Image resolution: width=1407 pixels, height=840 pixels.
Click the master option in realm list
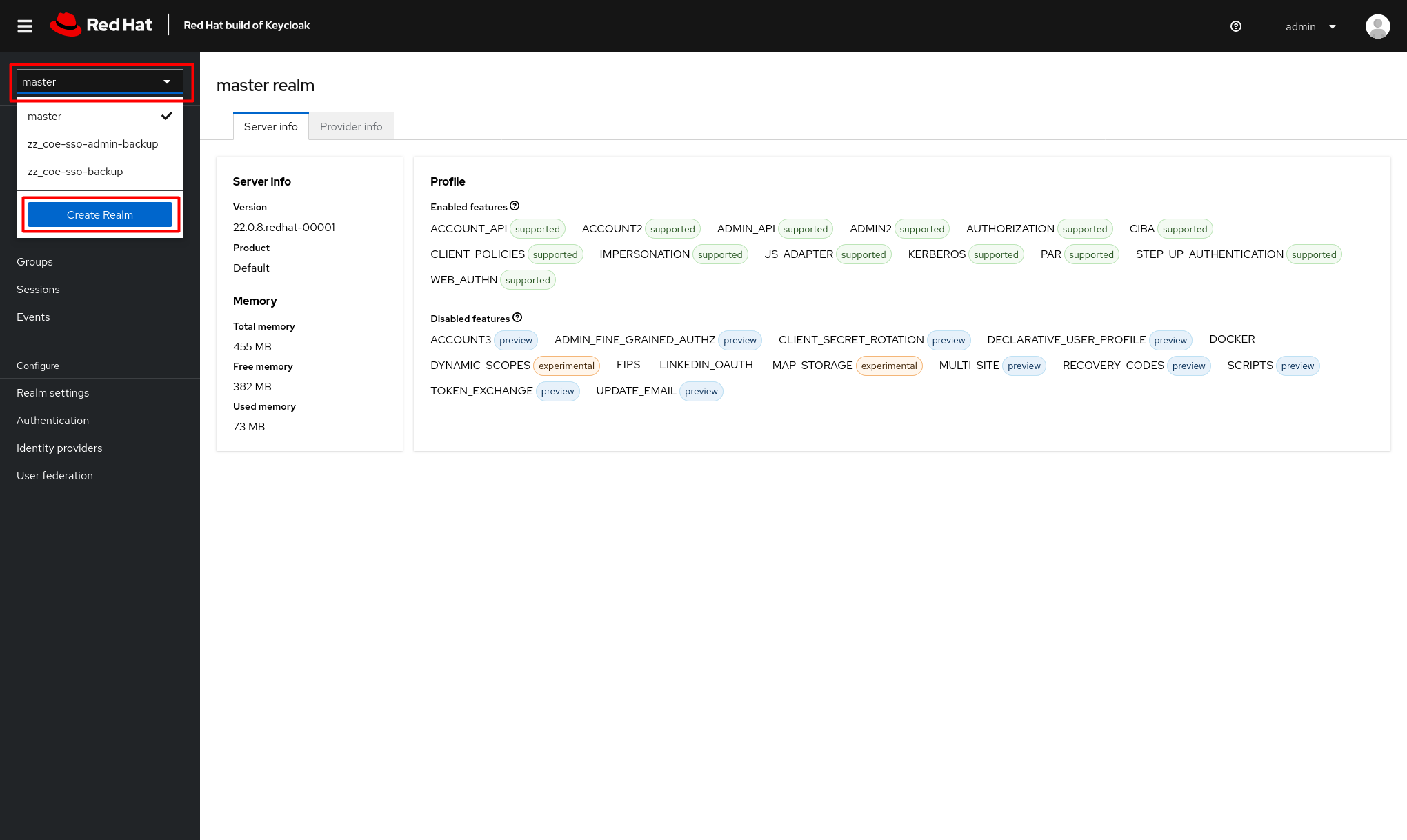point(45,116)
